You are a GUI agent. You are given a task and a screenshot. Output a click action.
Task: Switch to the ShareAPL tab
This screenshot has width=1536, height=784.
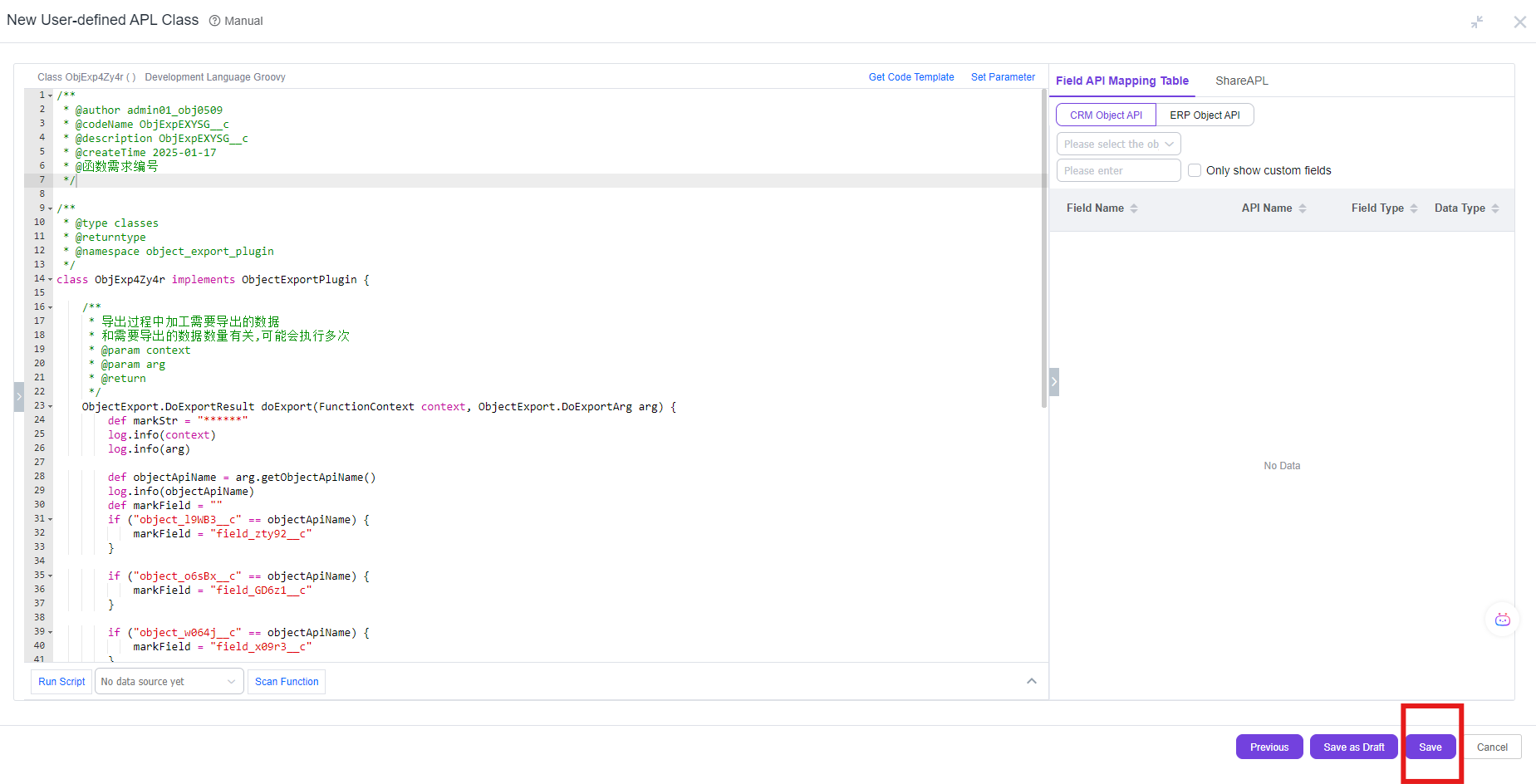pos(1241,81)
